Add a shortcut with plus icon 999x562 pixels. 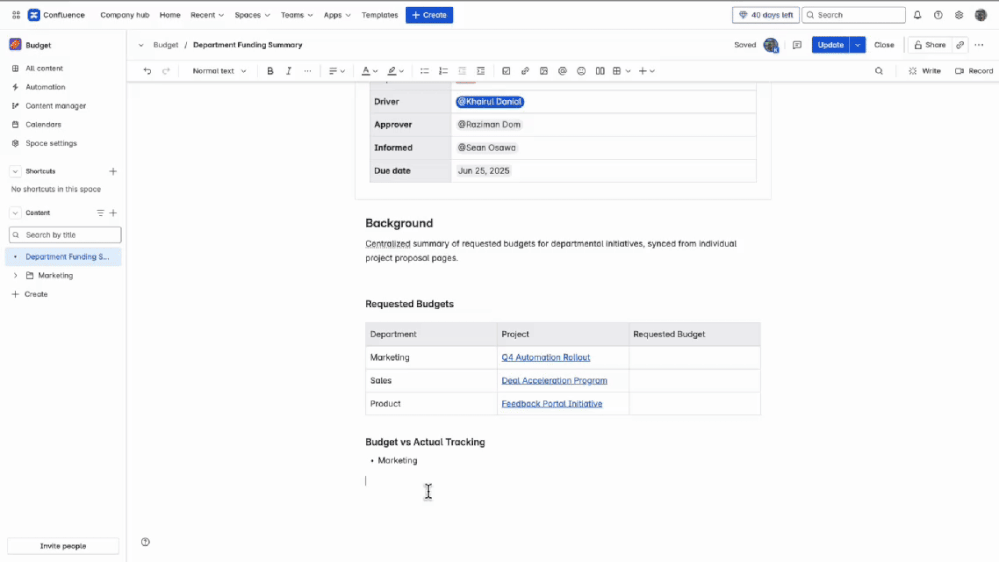(113, 171)
